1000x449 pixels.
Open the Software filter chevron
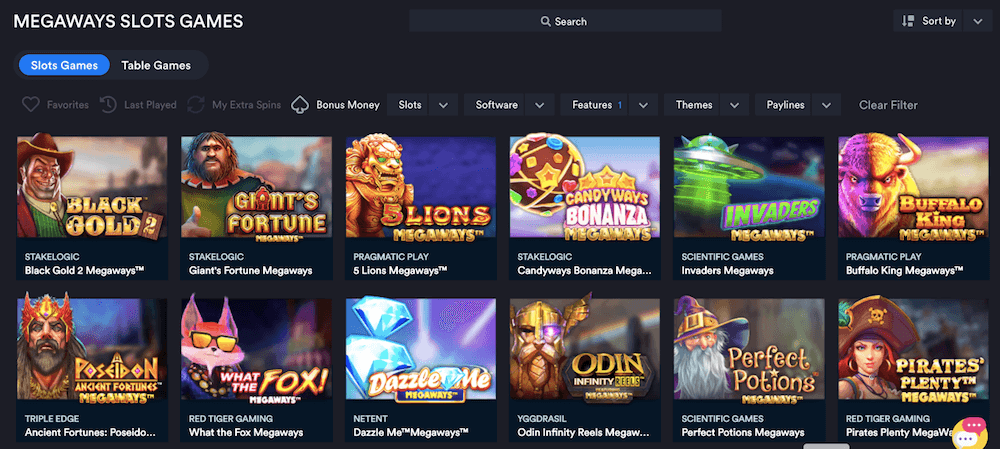[x=540, y=105]
